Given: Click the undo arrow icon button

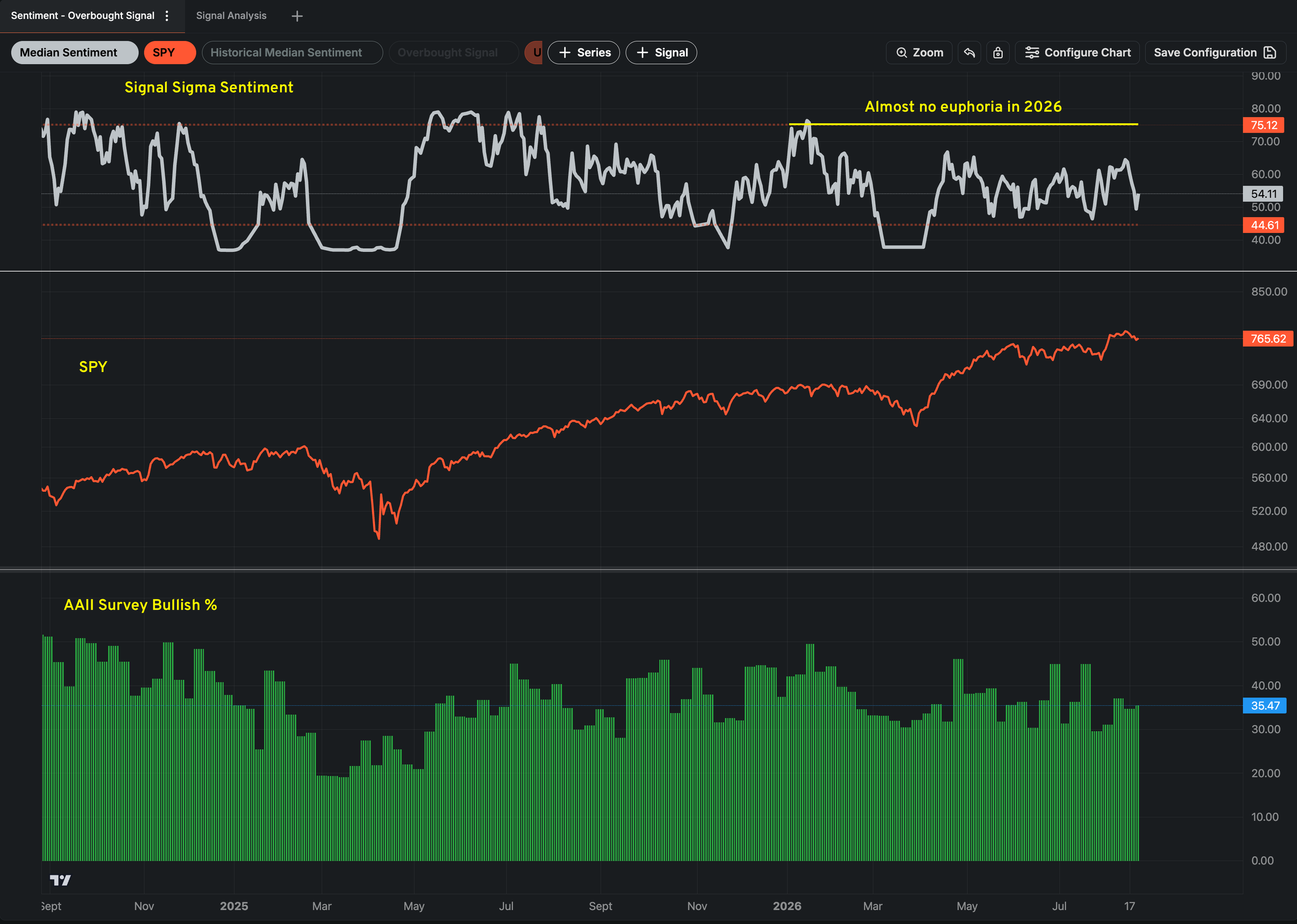Looking at the screenshot, I should [x=969, y=52].
